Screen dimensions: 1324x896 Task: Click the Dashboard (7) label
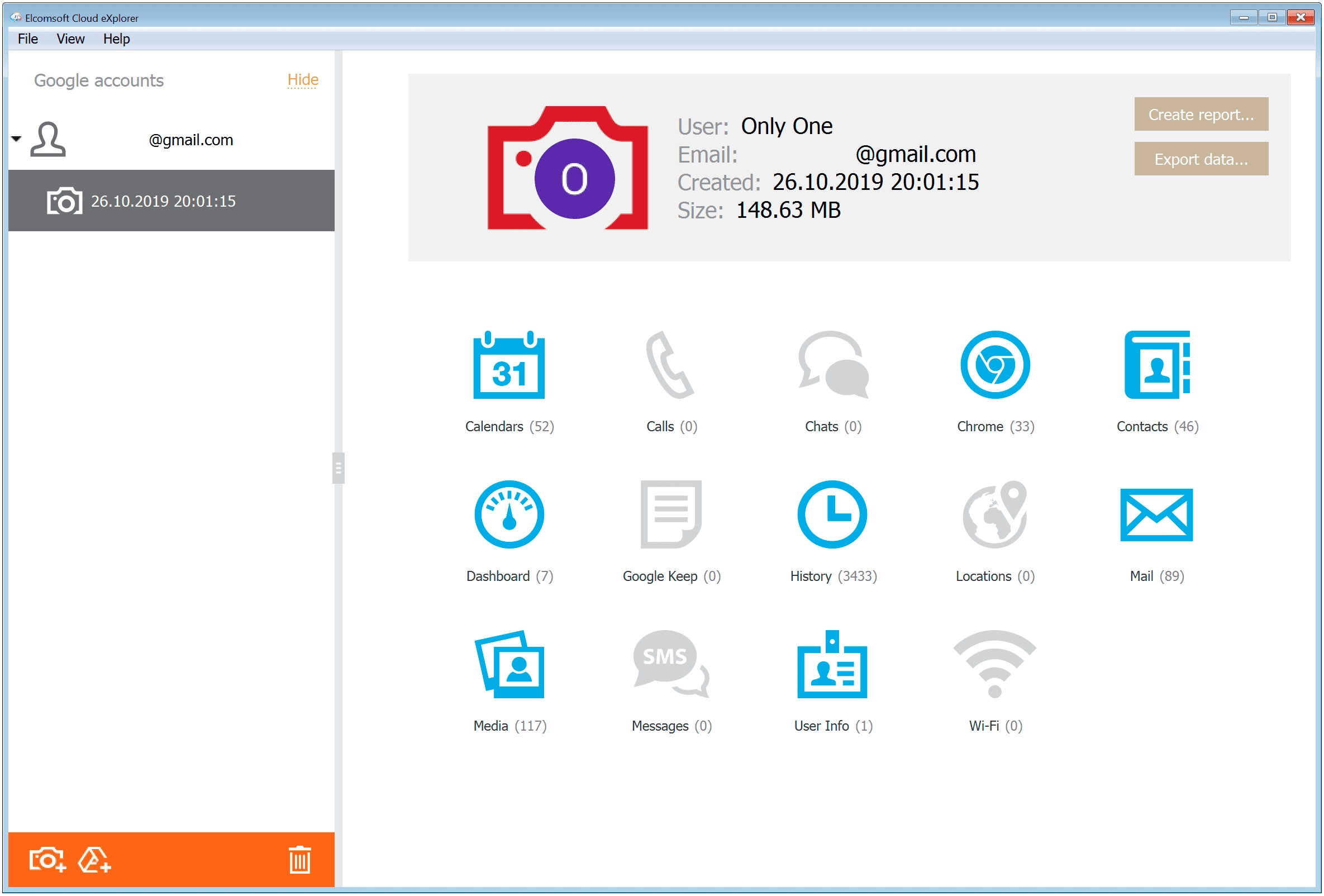509,576
